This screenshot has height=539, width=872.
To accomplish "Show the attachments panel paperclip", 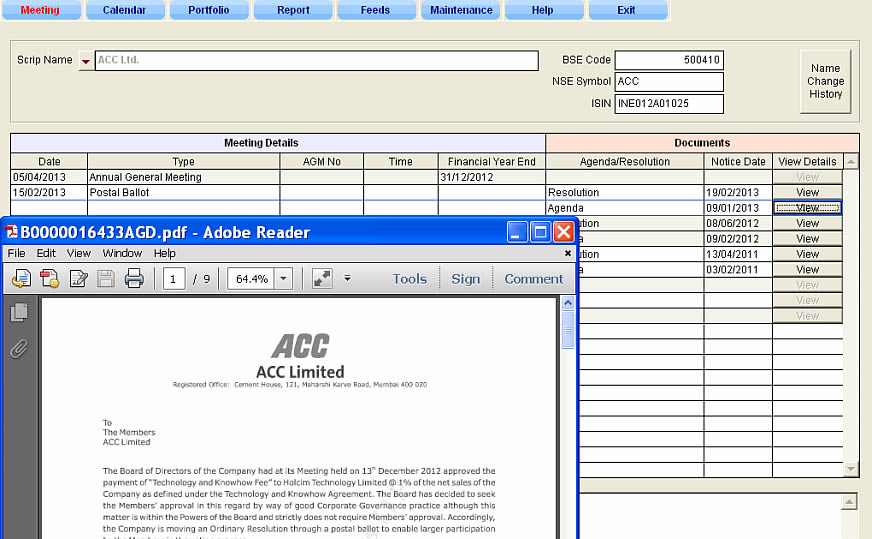I will [x=19, y=349].
